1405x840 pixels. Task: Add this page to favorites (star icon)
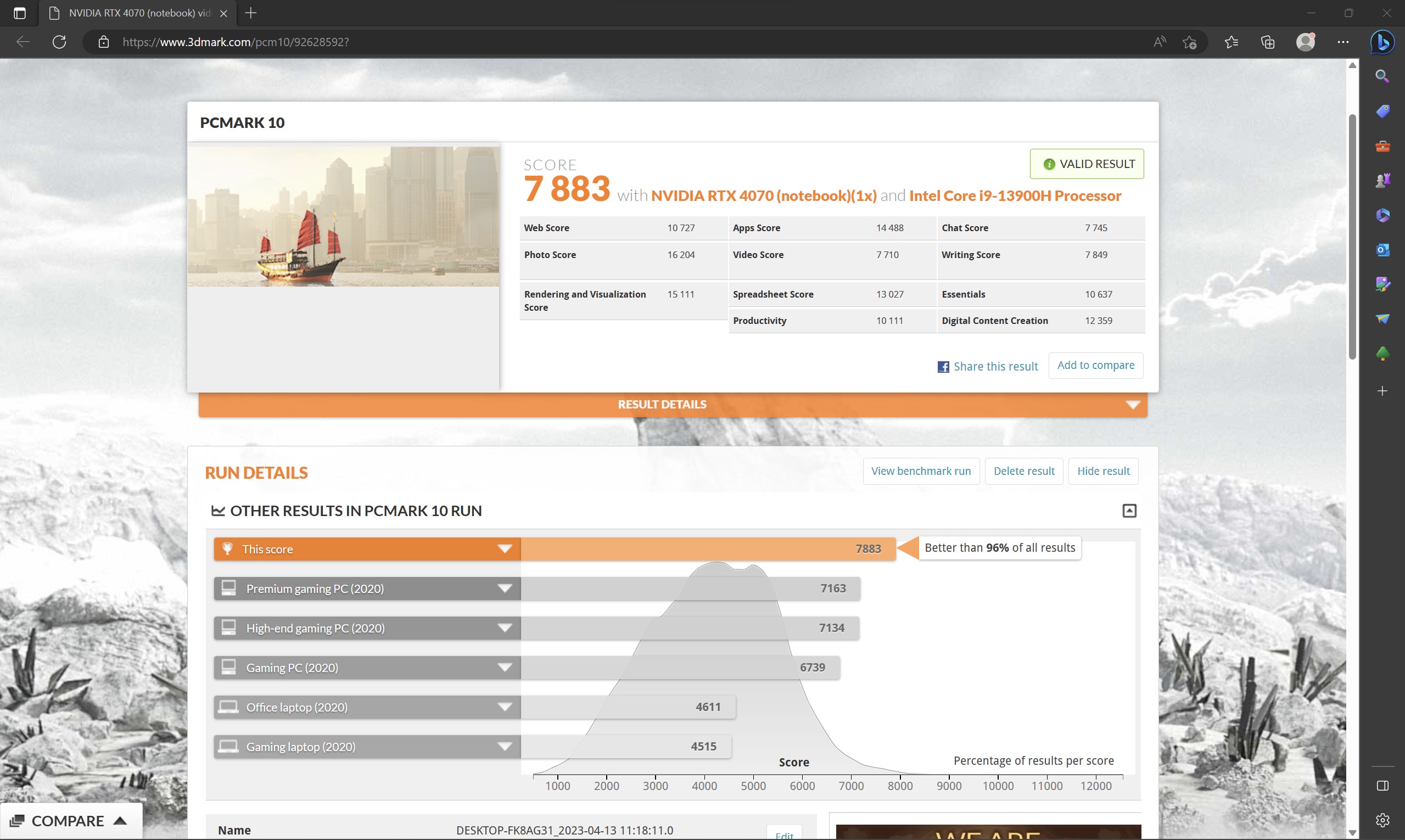pyautogui.click(x=1189, y=42)
